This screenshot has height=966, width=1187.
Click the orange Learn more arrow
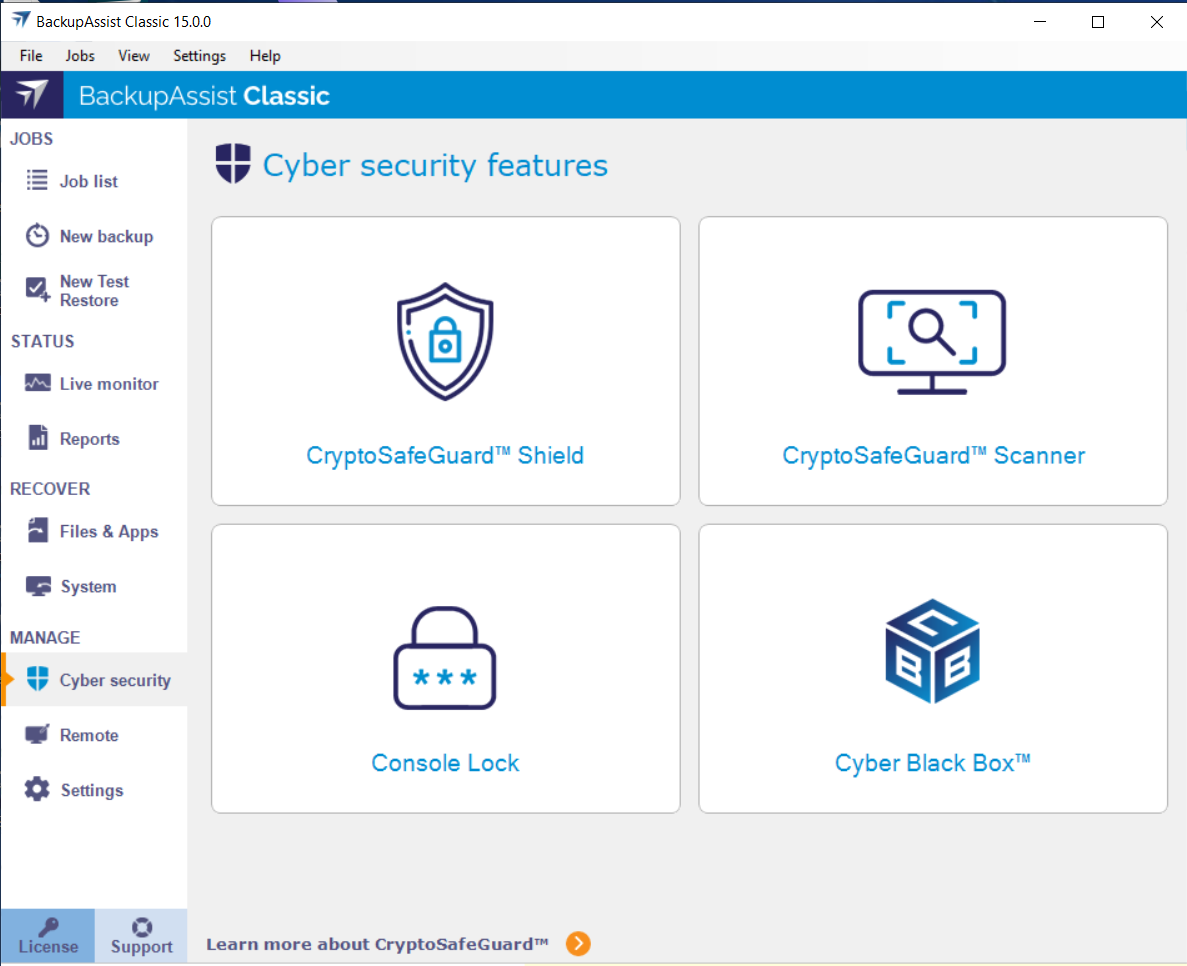[578, 943]
